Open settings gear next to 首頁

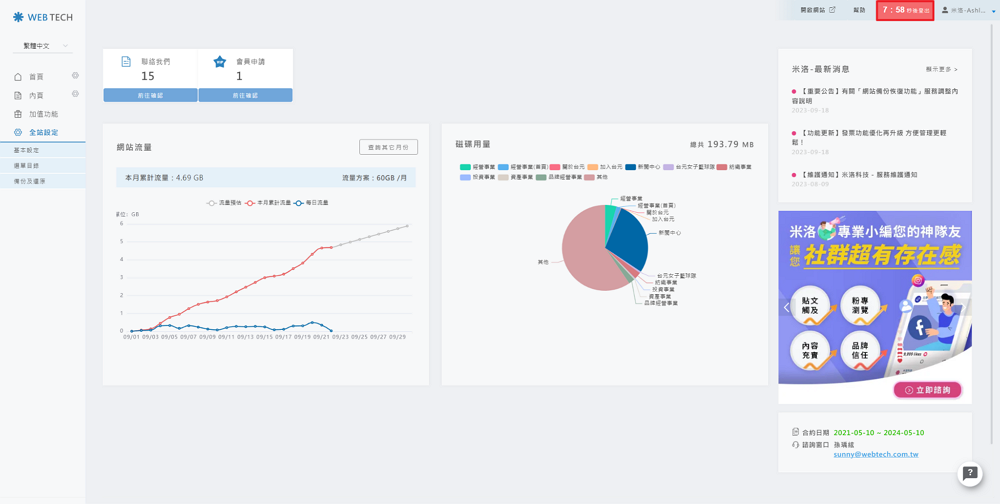[75, 76]
